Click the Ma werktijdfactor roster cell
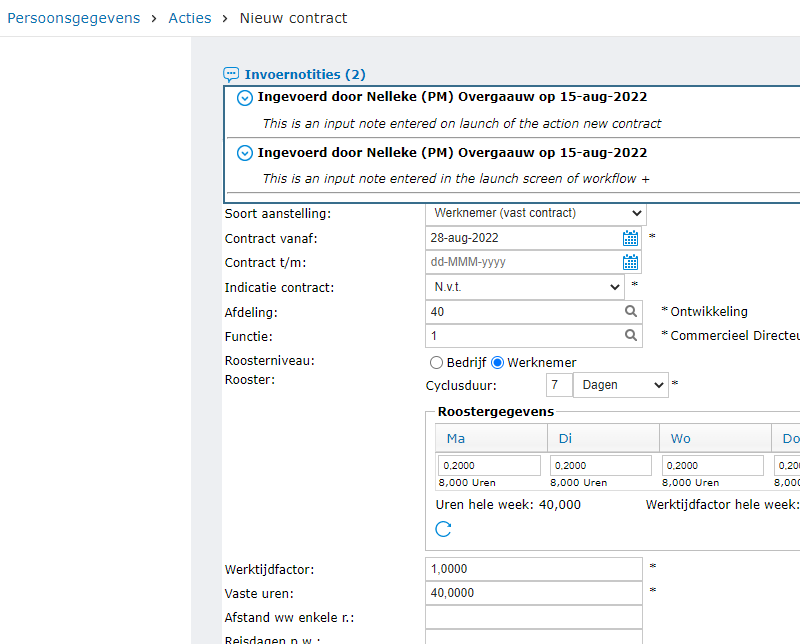Viewport: 800px width, 644px height. (x=488, y=464)
